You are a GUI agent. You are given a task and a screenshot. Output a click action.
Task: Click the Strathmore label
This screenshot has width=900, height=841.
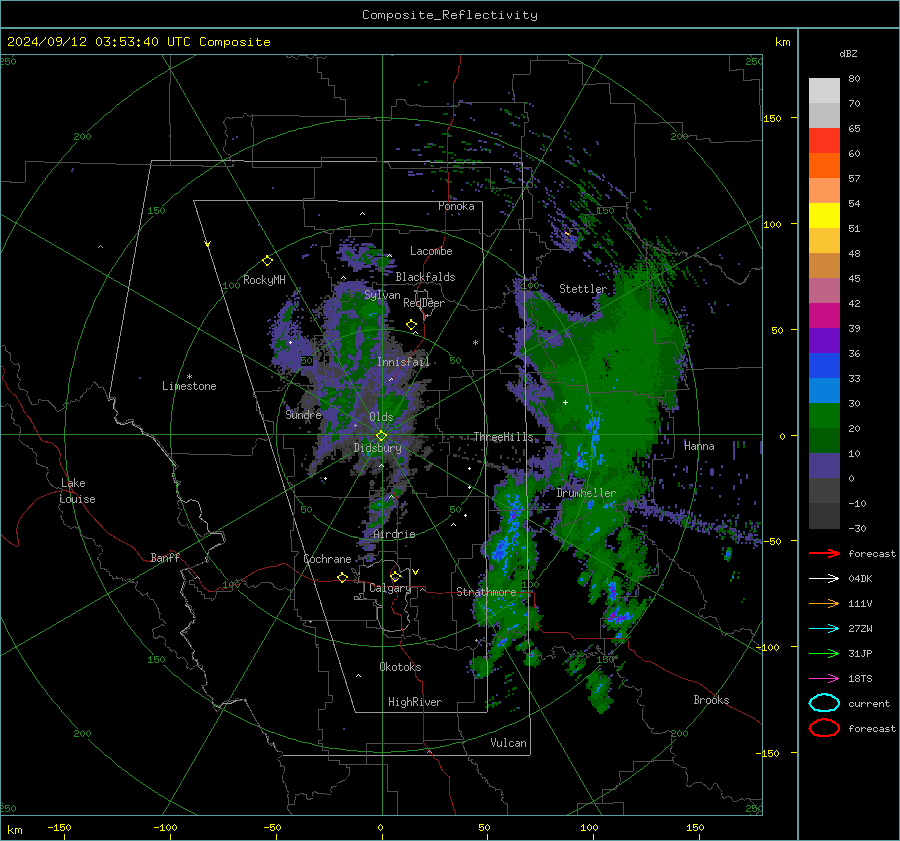point(486,592)
